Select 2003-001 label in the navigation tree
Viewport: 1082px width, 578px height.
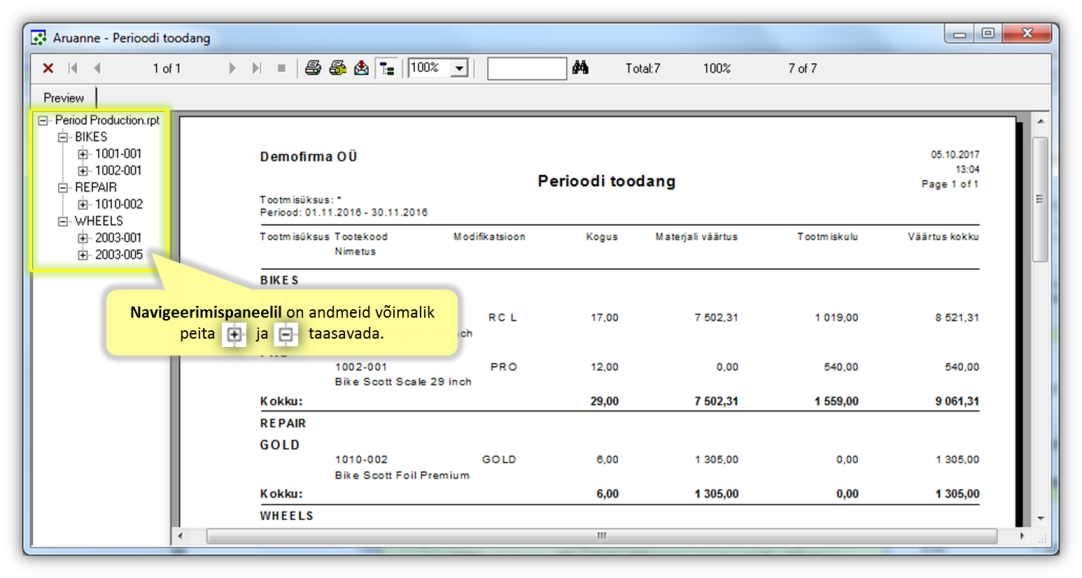(x=118, y=238)
